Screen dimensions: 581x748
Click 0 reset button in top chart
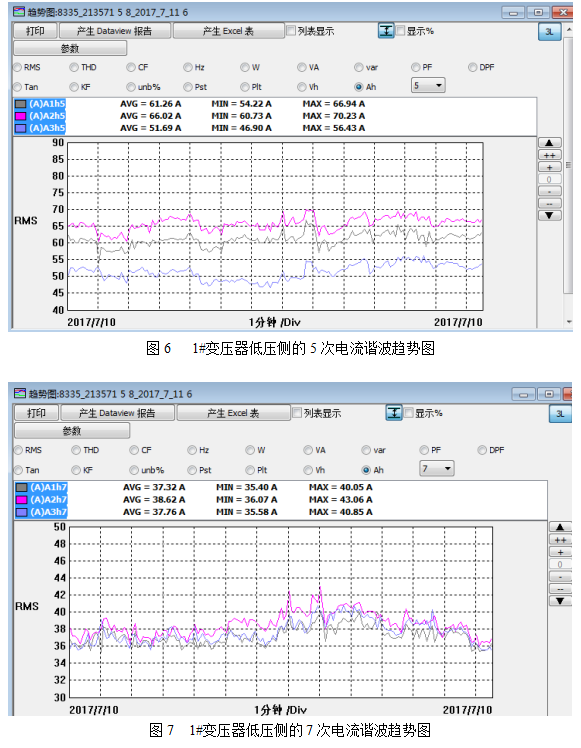tap(550, 179)
